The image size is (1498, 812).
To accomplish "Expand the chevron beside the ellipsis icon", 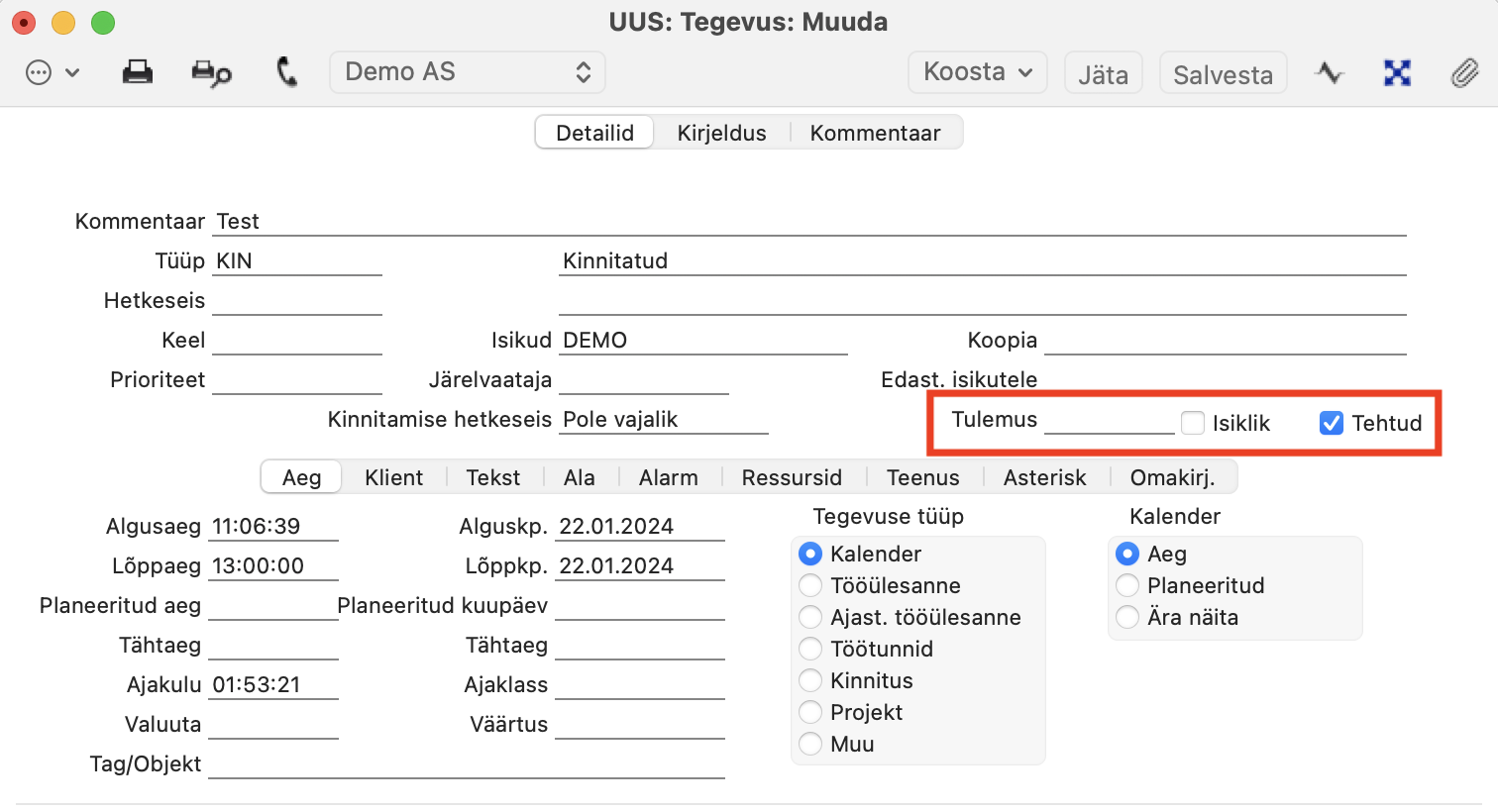I will pyautogui.click(x=72, y=72).
